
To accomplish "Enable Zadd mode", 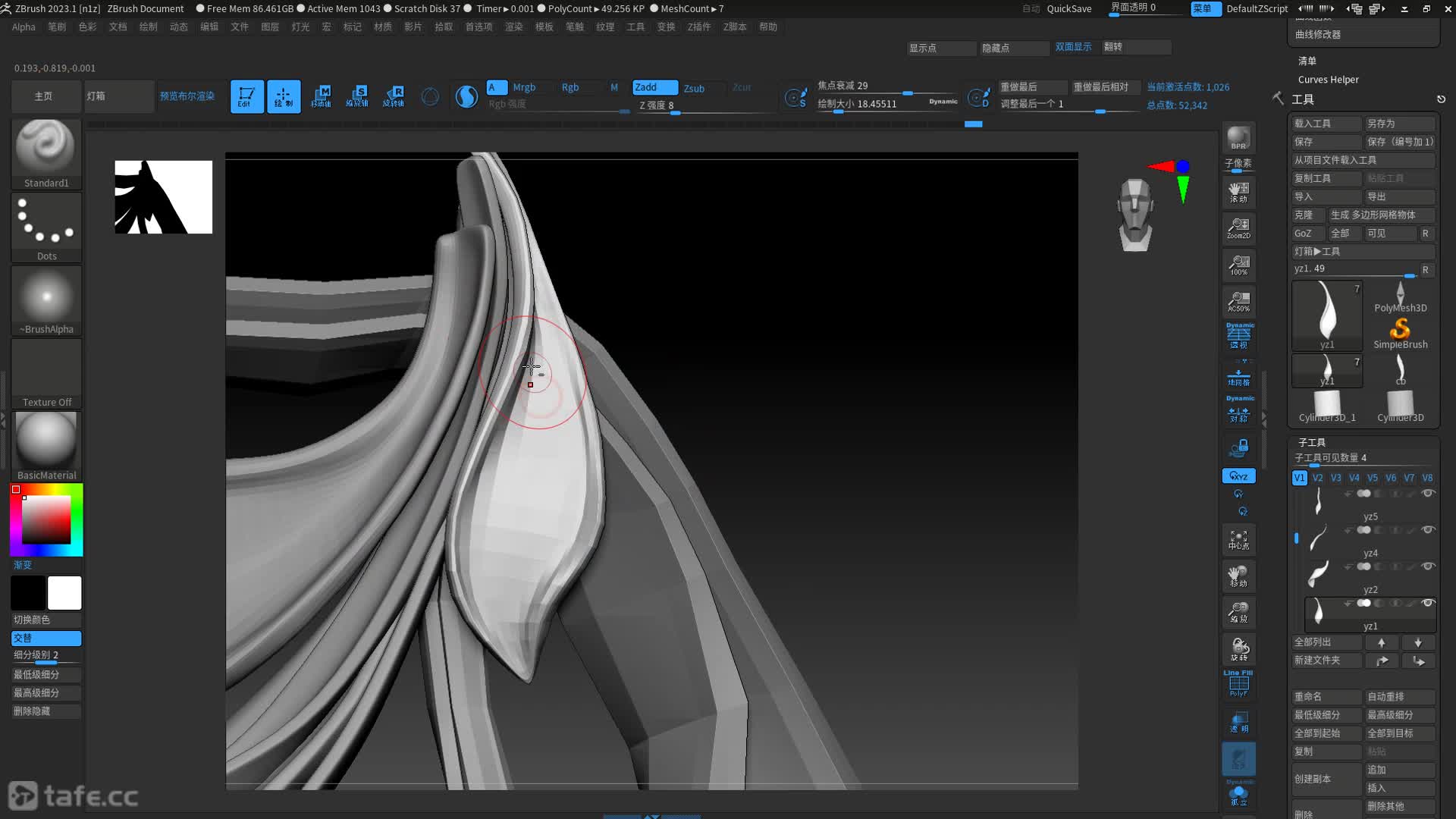I will coord(654,87).
